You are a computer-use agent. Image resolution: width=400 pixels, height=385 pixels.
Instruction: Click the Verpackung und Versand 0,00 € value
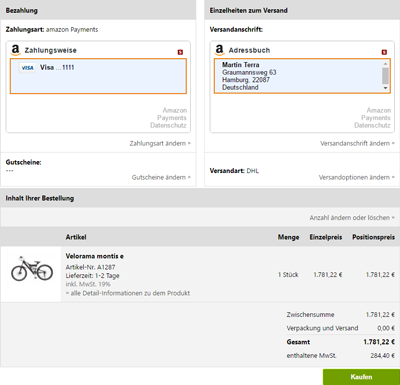tap(386, 328)
